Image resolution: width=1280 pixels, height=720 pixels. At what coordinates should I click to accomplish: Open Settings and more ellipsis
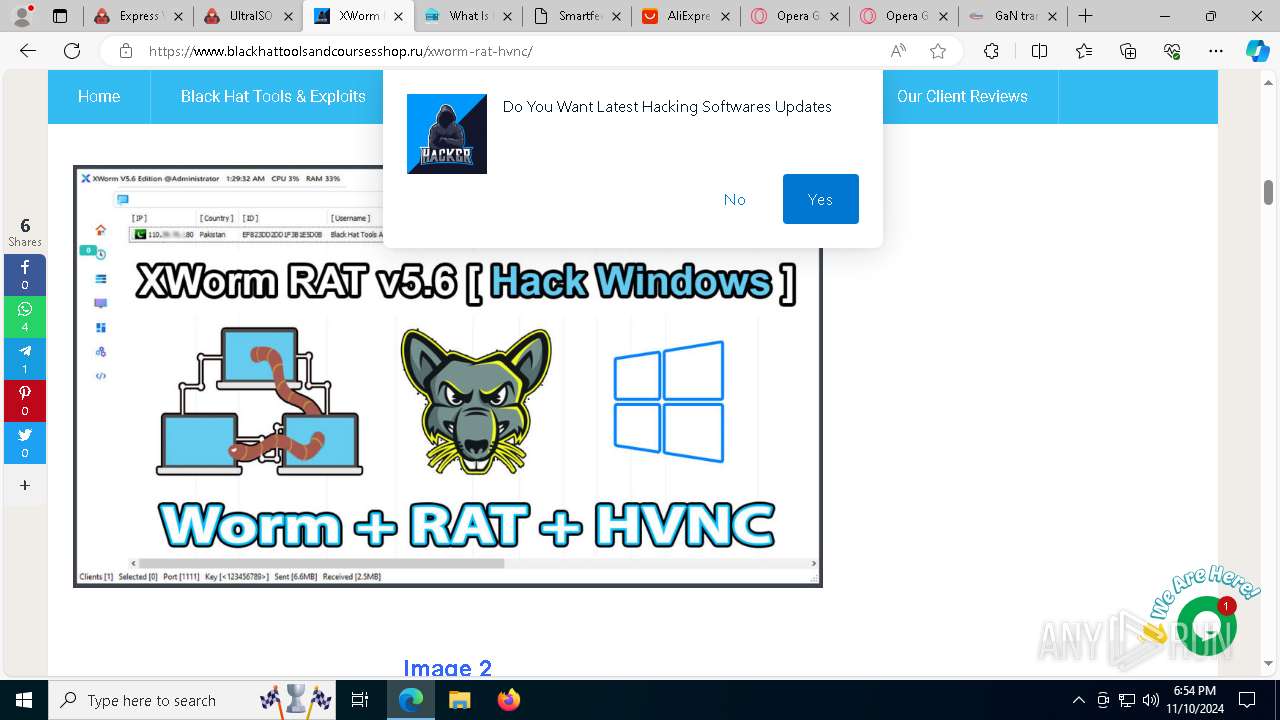1216,51
